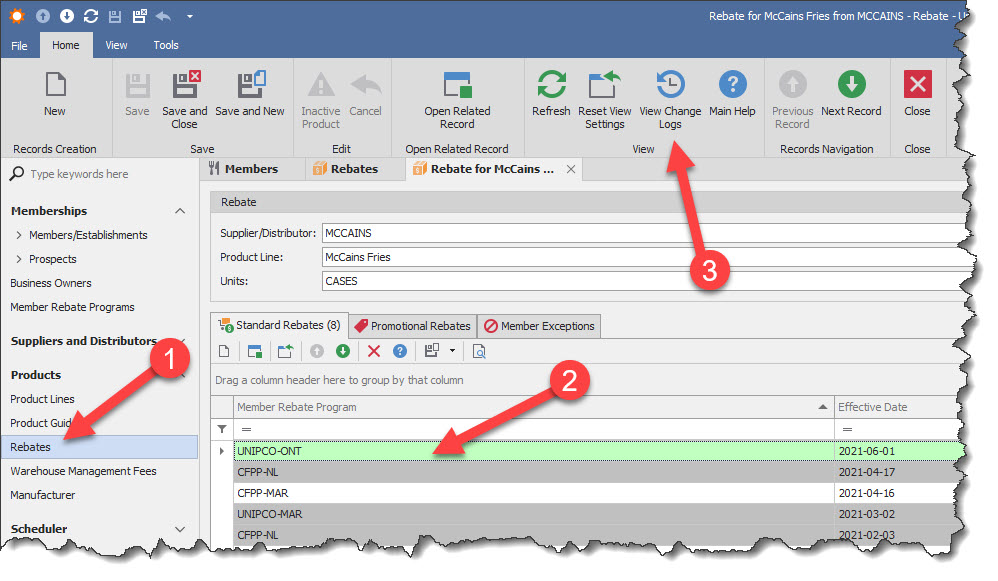Collapse the Memberships section
This screenshot has width=998, height=581.
[x=180, y=212]
